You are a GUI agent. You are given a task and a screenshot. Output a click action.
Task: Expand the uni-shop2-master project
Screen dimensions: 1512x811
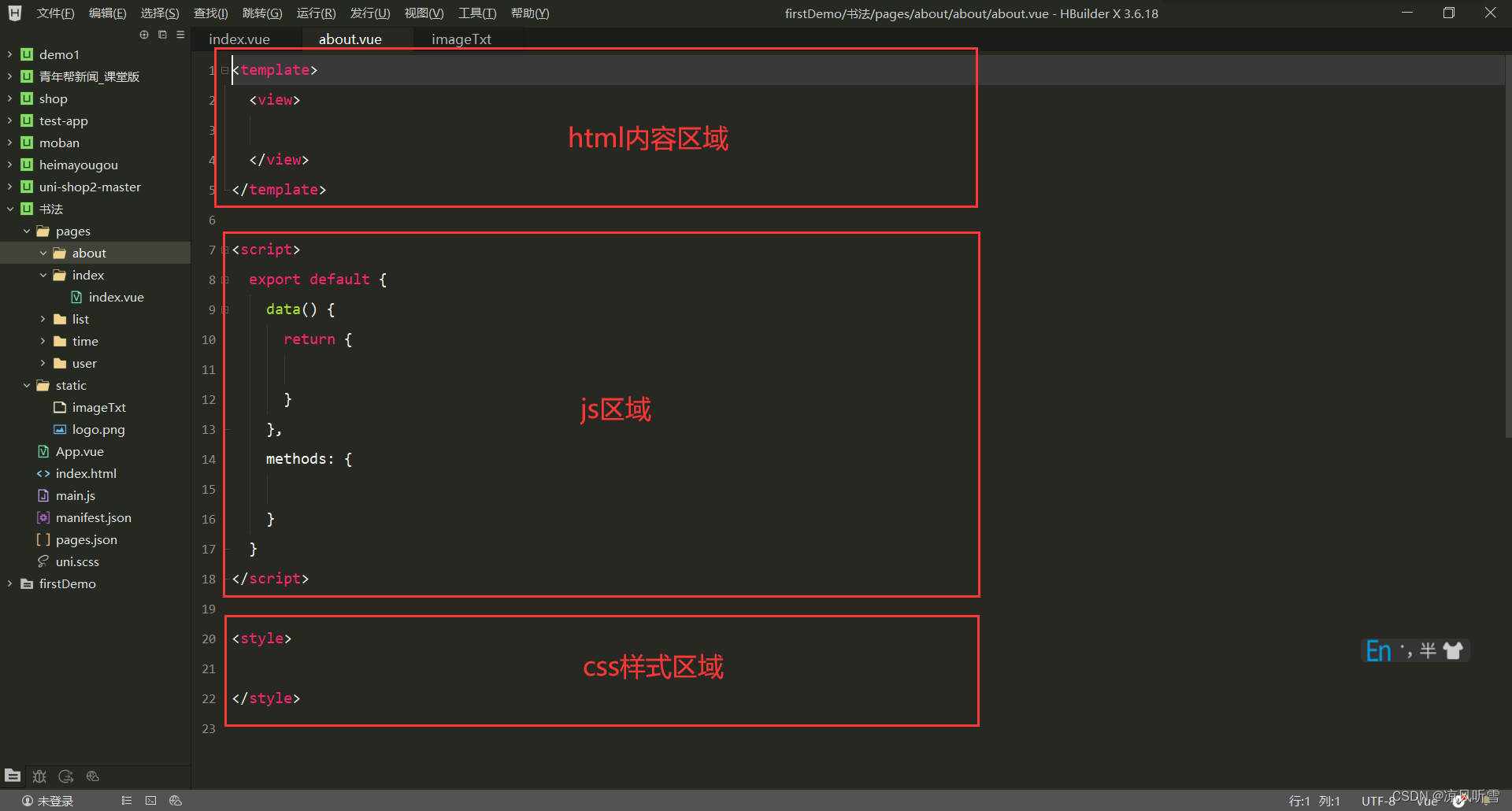click(9, 187)
